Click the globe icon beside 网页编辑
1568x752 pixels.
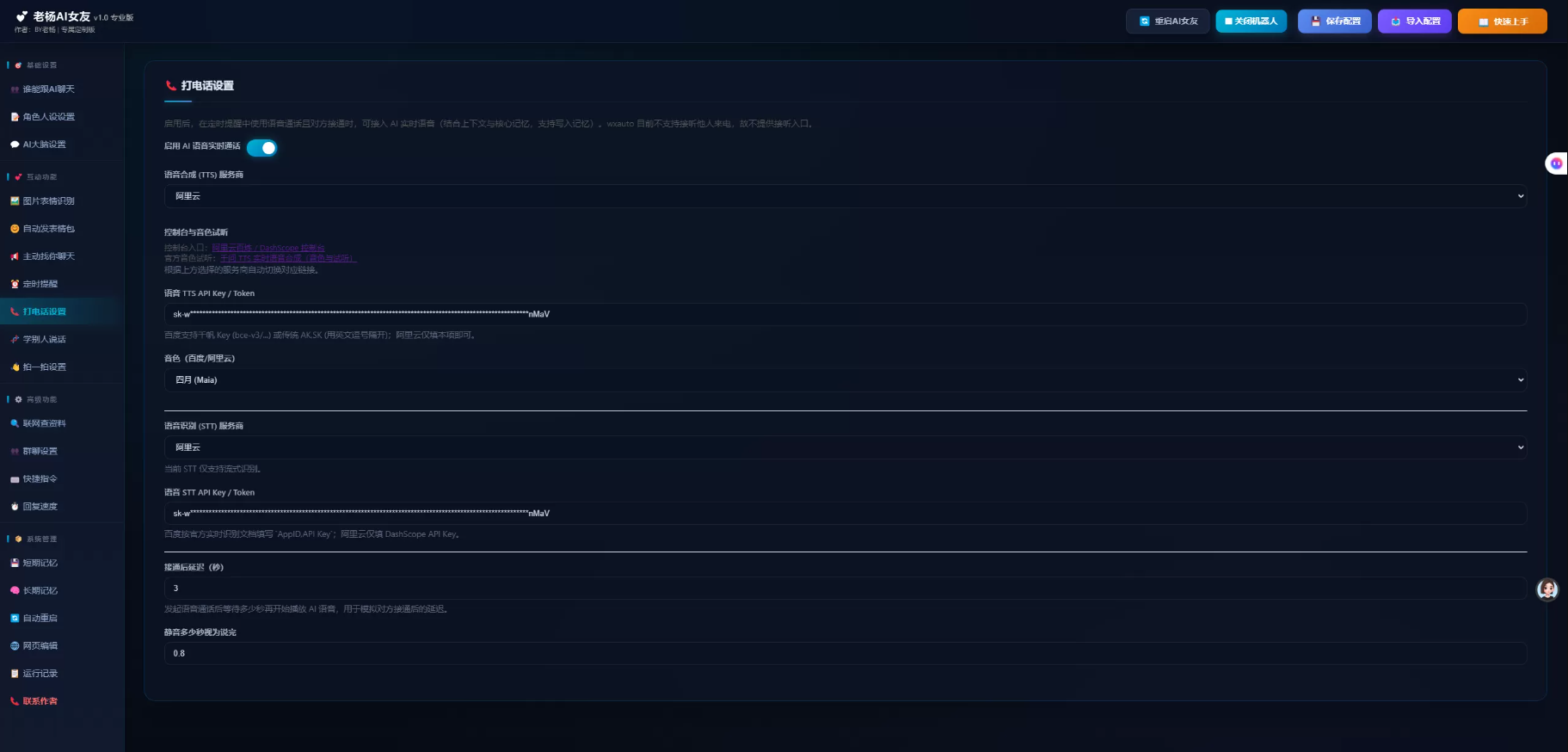(15, 646)
